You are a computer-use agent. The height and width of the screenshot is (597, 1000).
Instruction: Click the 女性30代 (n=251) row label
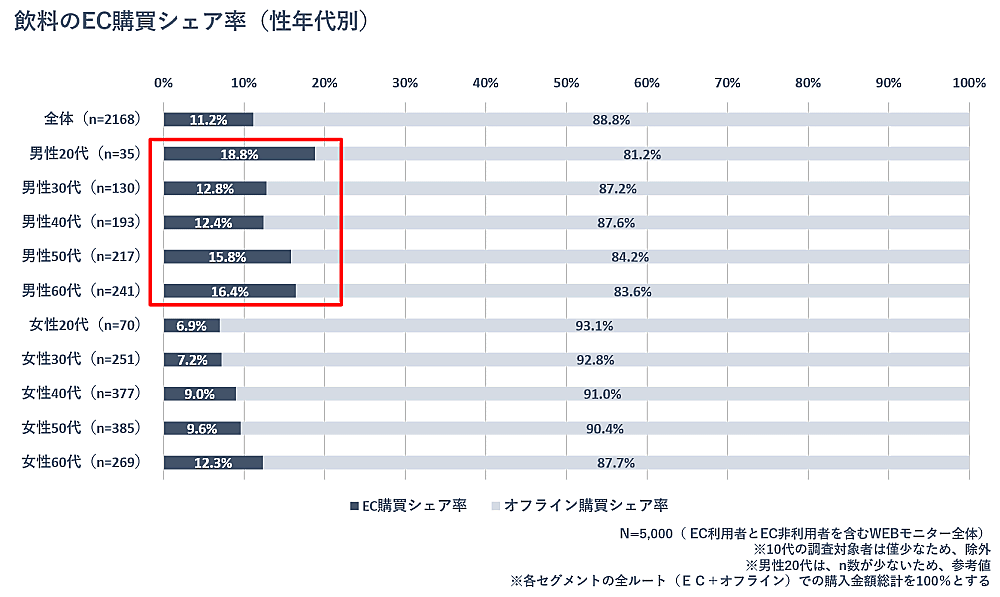(x=86, y=359)
